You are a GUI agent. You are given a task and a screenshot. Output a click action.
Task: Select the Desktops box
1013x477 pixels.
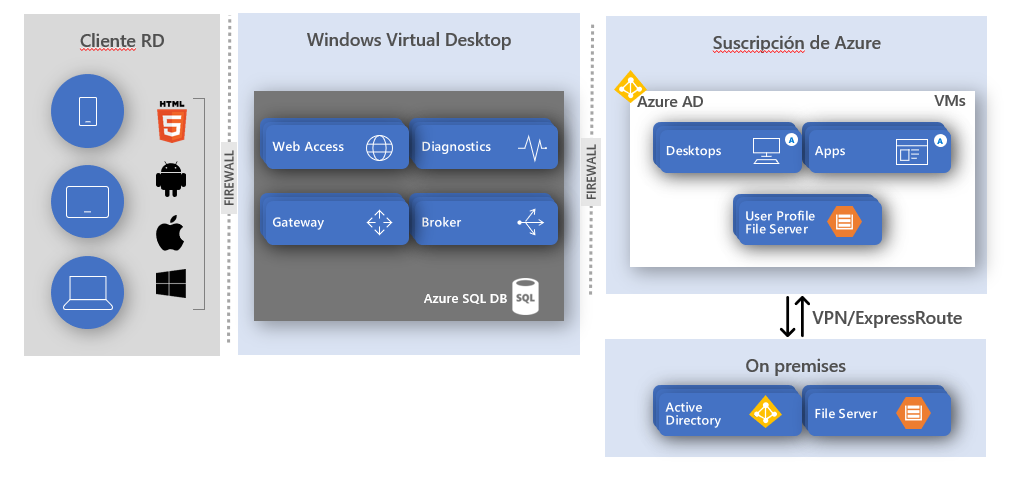click(x=727, y=148)
